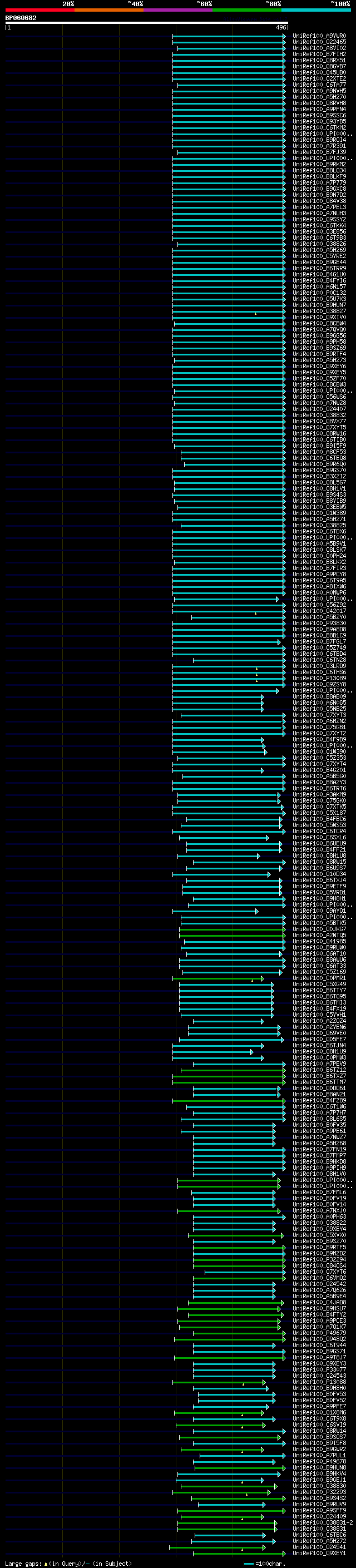Click the hit label UniRef100_A9YWR0
The width and height of the screenshot is (356, 1568).
[x=319, y=36]
